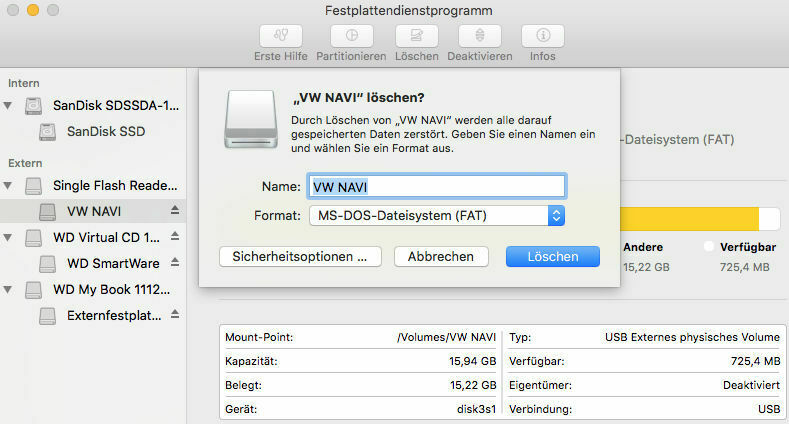
Task: Select the Externfestplatte volume icon
Action: [x=48, y=316]
